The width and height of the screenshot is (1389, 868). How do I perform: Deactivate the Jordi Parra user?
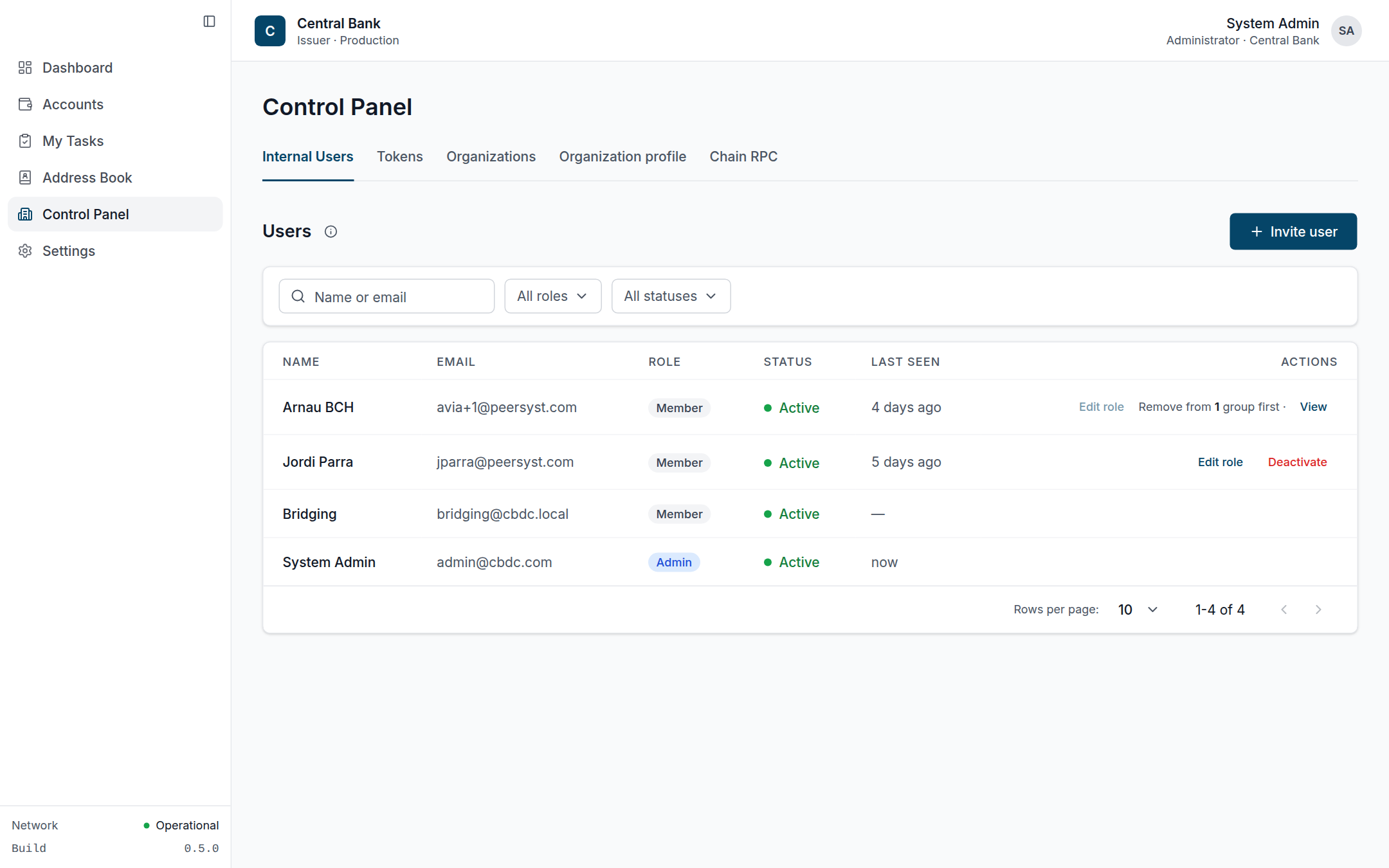click(x=1297, y=462)
